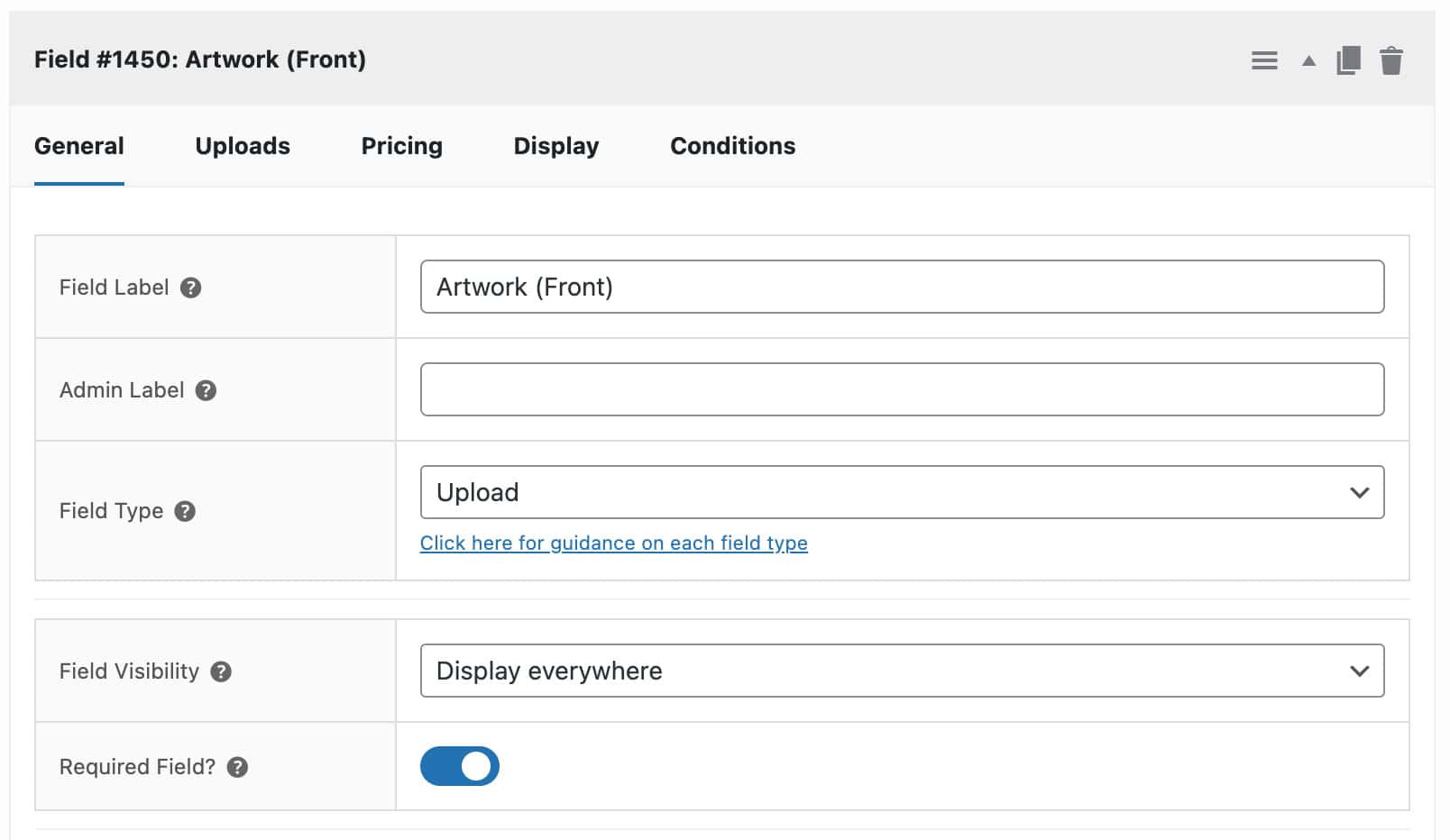Select the General tab
Screen dimensions: 1450x840
[79, 145]
